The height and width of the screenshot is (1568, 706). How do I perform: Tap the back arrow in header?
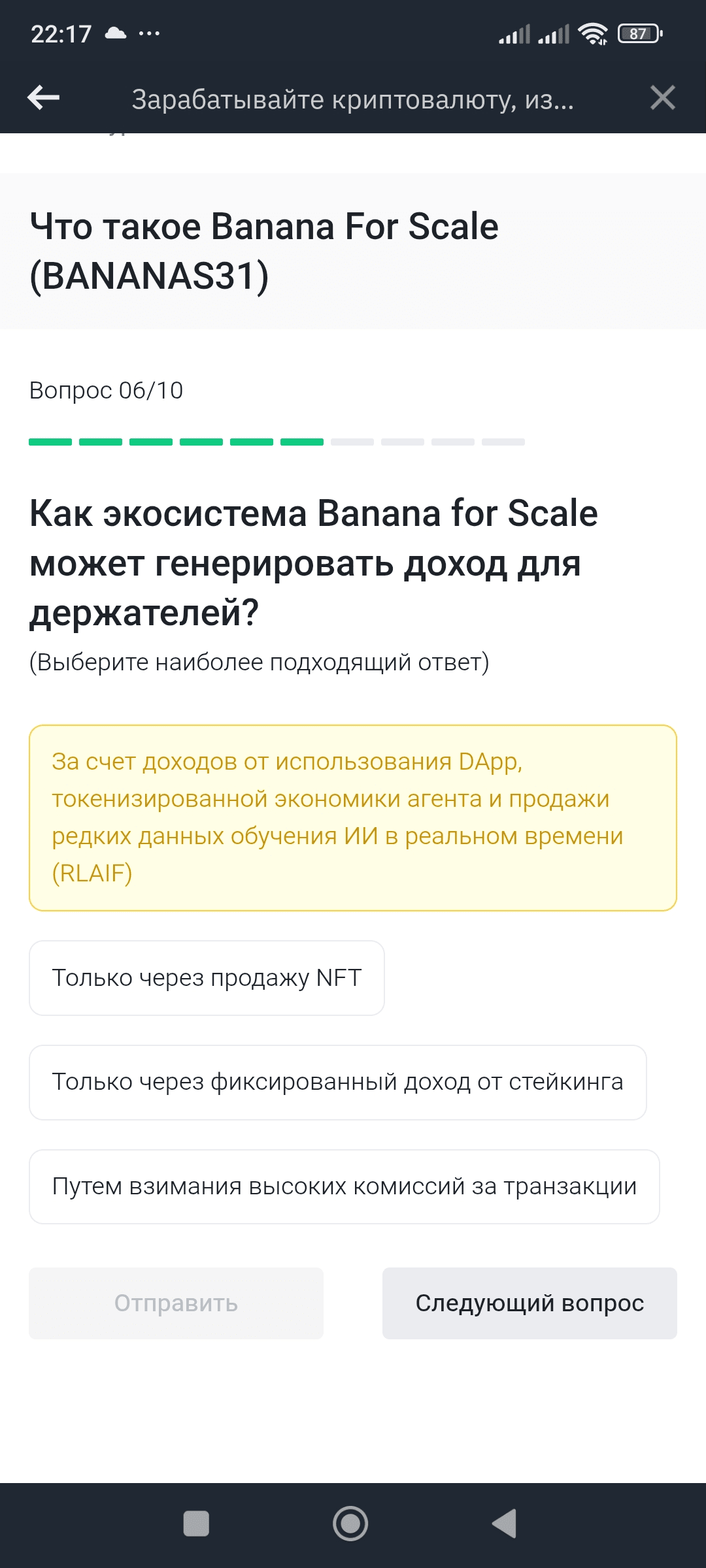point(44,98)
